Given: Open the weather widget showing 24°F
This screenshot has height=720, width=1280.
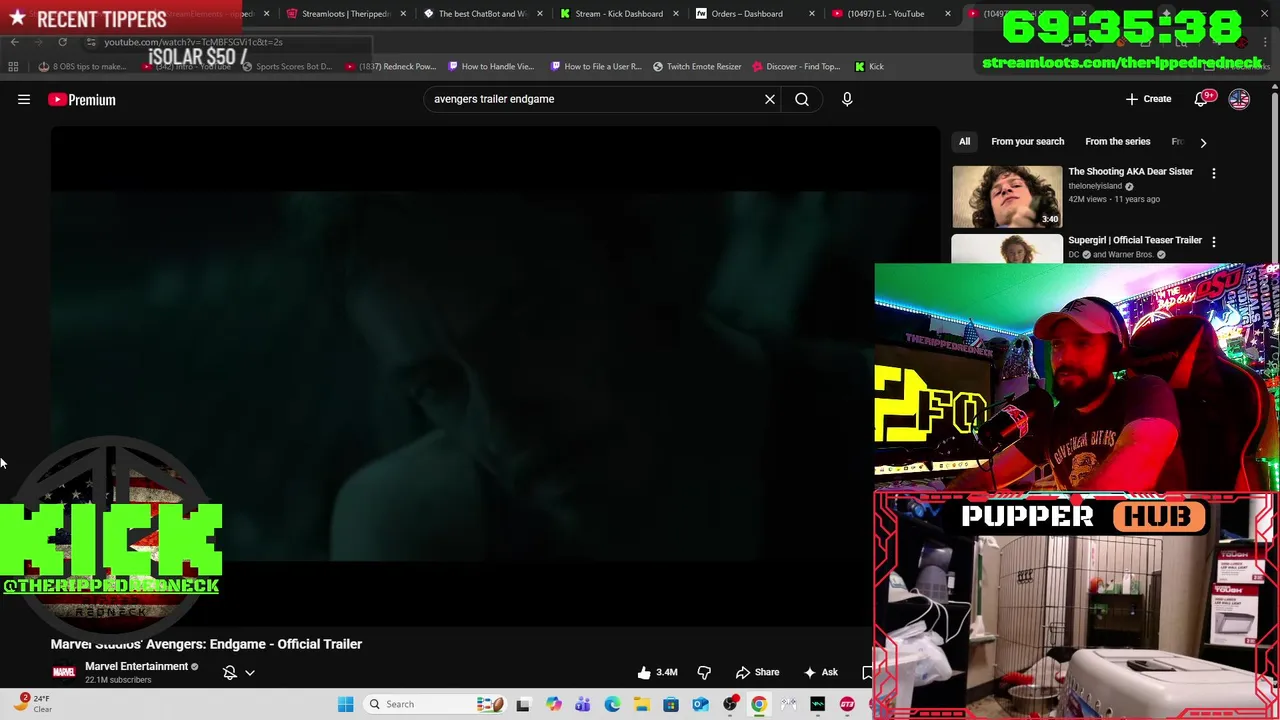Looking at the screenshot, I should (x=34, y=703).
